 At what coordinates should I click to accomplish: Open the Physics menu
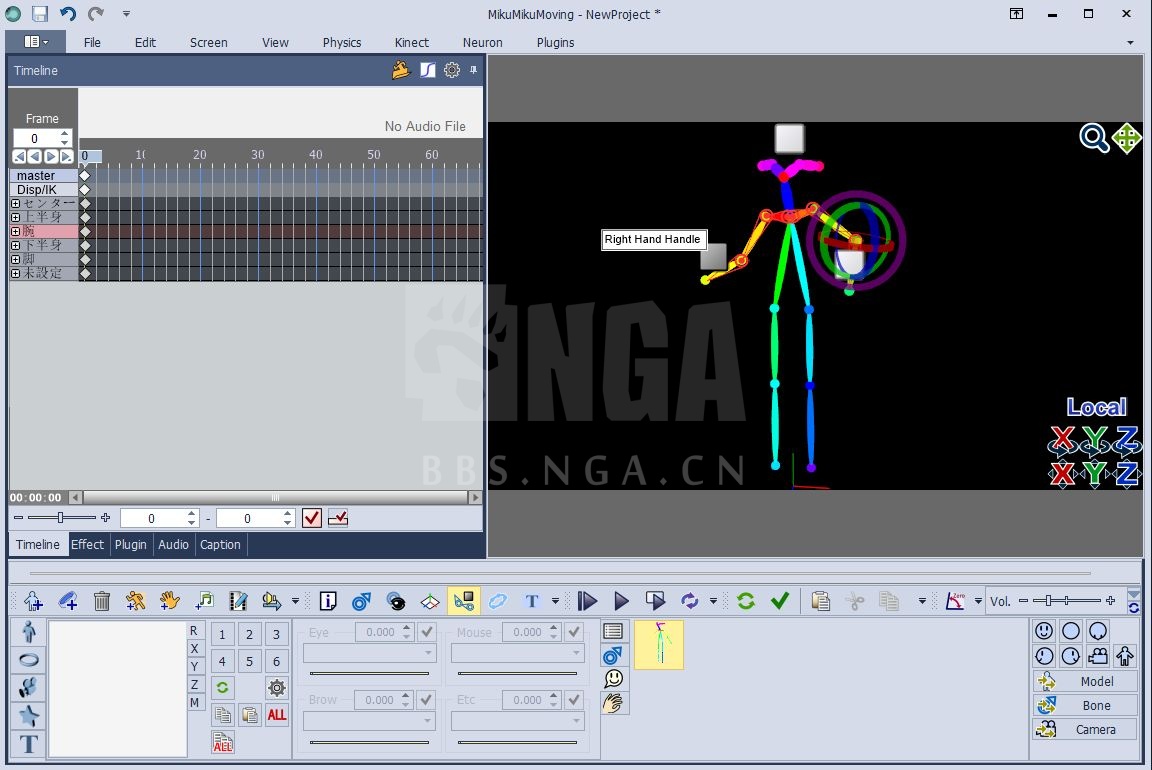341,42
